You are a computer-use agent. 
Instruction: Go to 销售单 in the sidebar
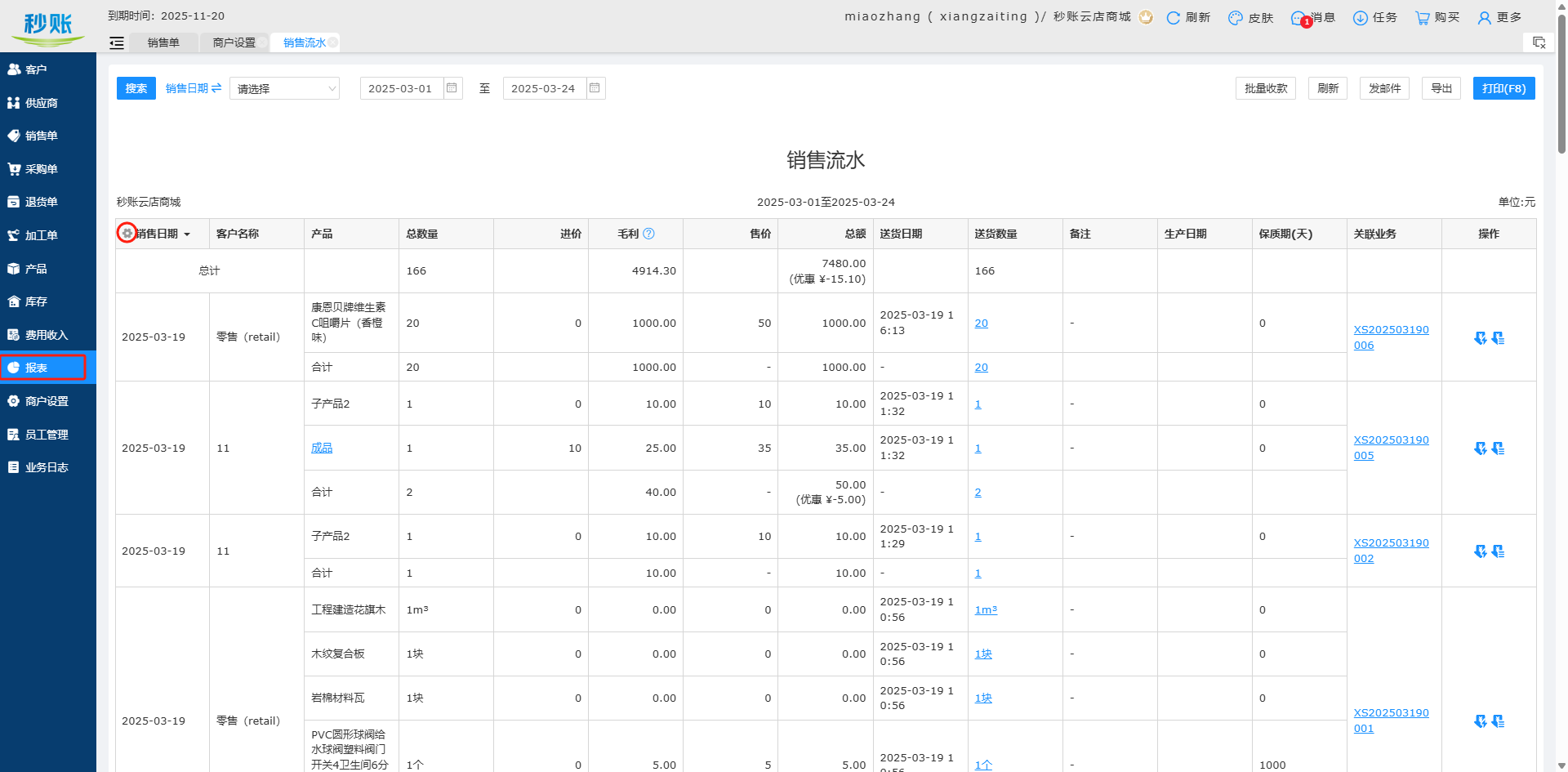[x=47, y=136]
